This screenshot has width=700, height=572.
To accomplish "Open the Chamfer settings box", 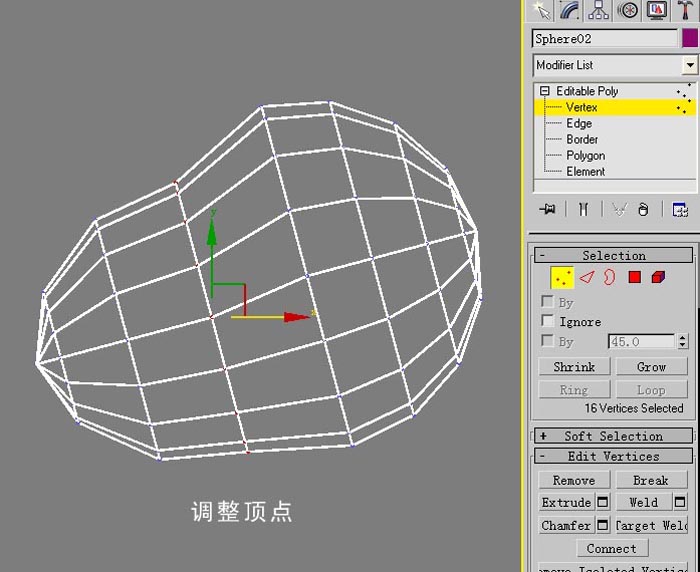I will click(603, 526).
